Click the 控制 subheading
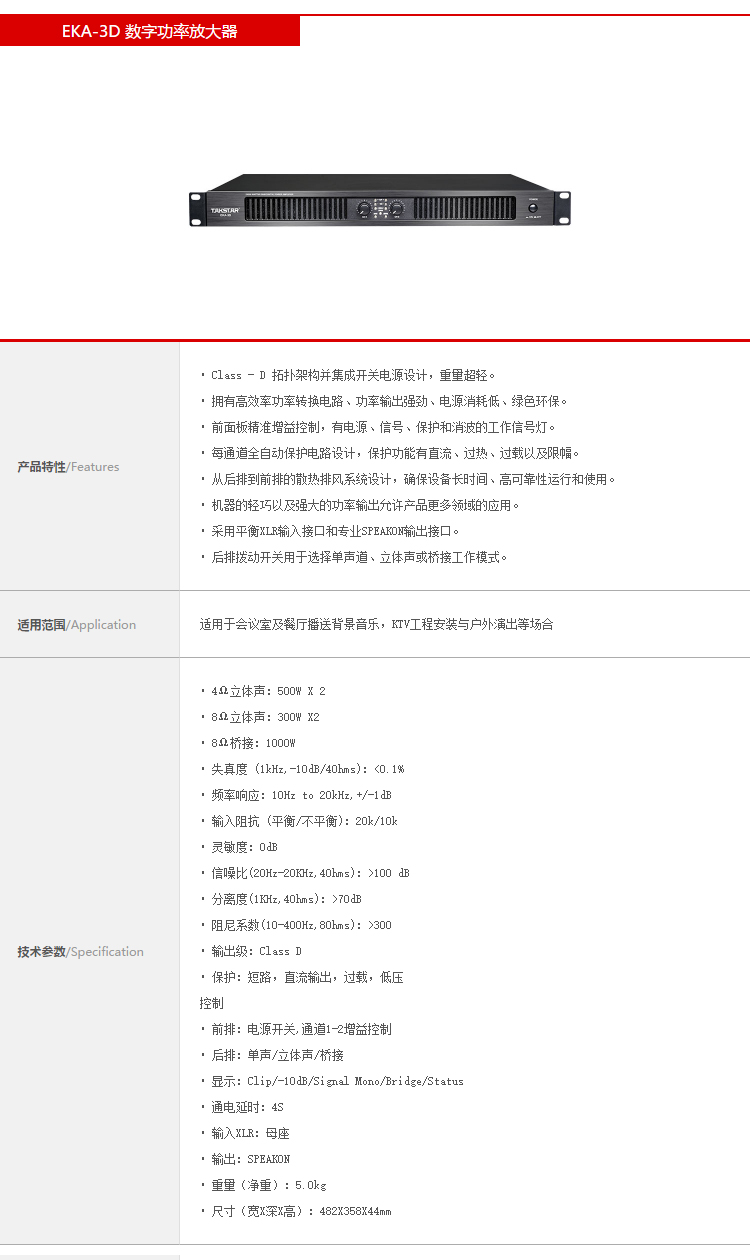Screen dimensions: 750x1260 coord(211,1003)
